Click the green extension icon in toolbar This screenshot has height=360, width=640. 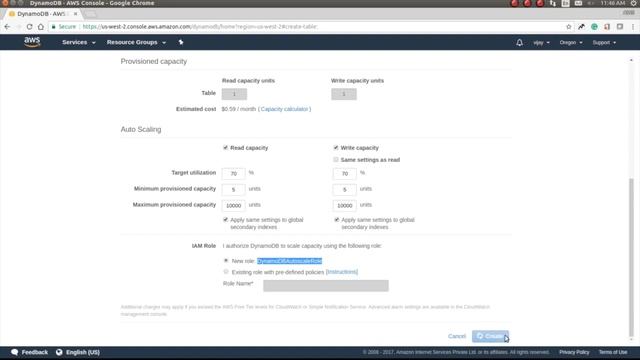pyautogui.click(x=594, y=27)
